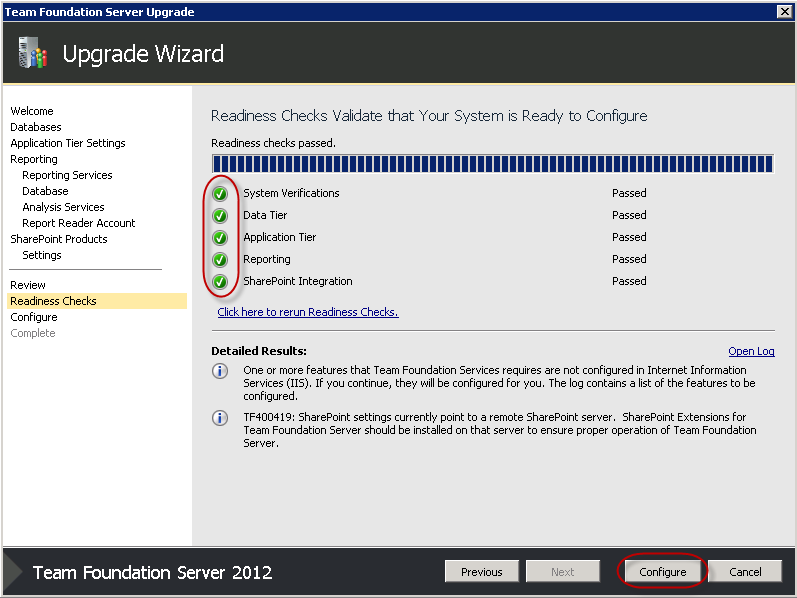Click 'Passed' status for Data Tier
Screen dimensions: 797x598
pyautogui.click(x=629, y=215)
